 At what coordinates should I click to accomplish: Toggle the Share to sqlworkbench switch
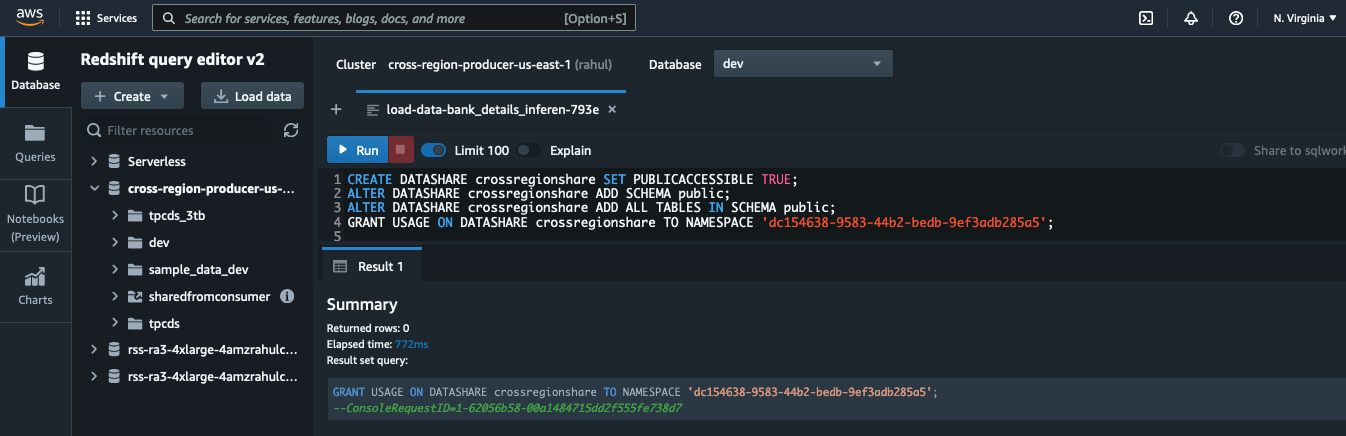click(1232, 150)
